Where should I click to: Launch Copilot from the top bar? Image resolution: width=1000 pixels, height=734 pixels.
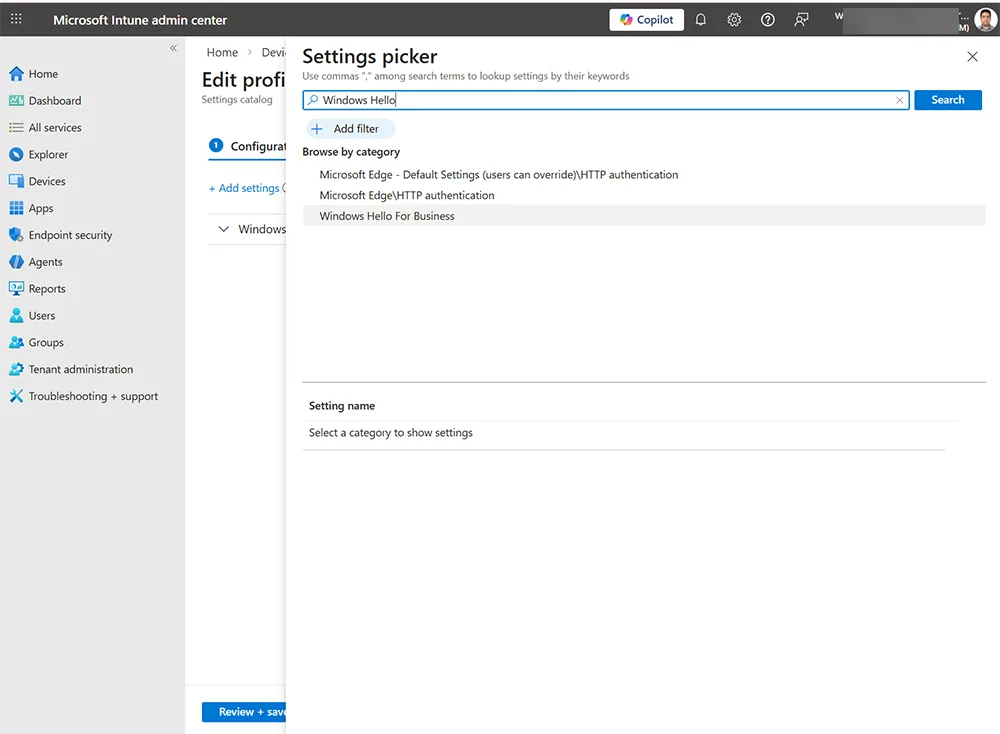(646, 19)
